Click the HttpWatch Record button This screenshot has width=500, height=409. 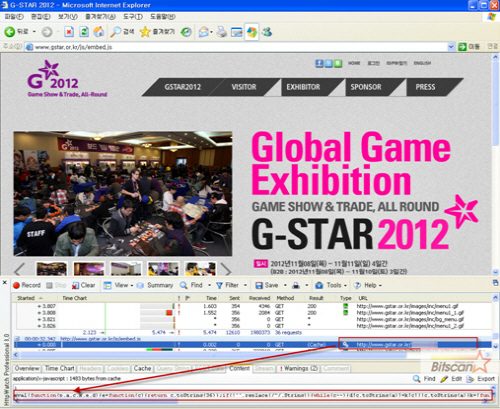click(x=27, y=285)
